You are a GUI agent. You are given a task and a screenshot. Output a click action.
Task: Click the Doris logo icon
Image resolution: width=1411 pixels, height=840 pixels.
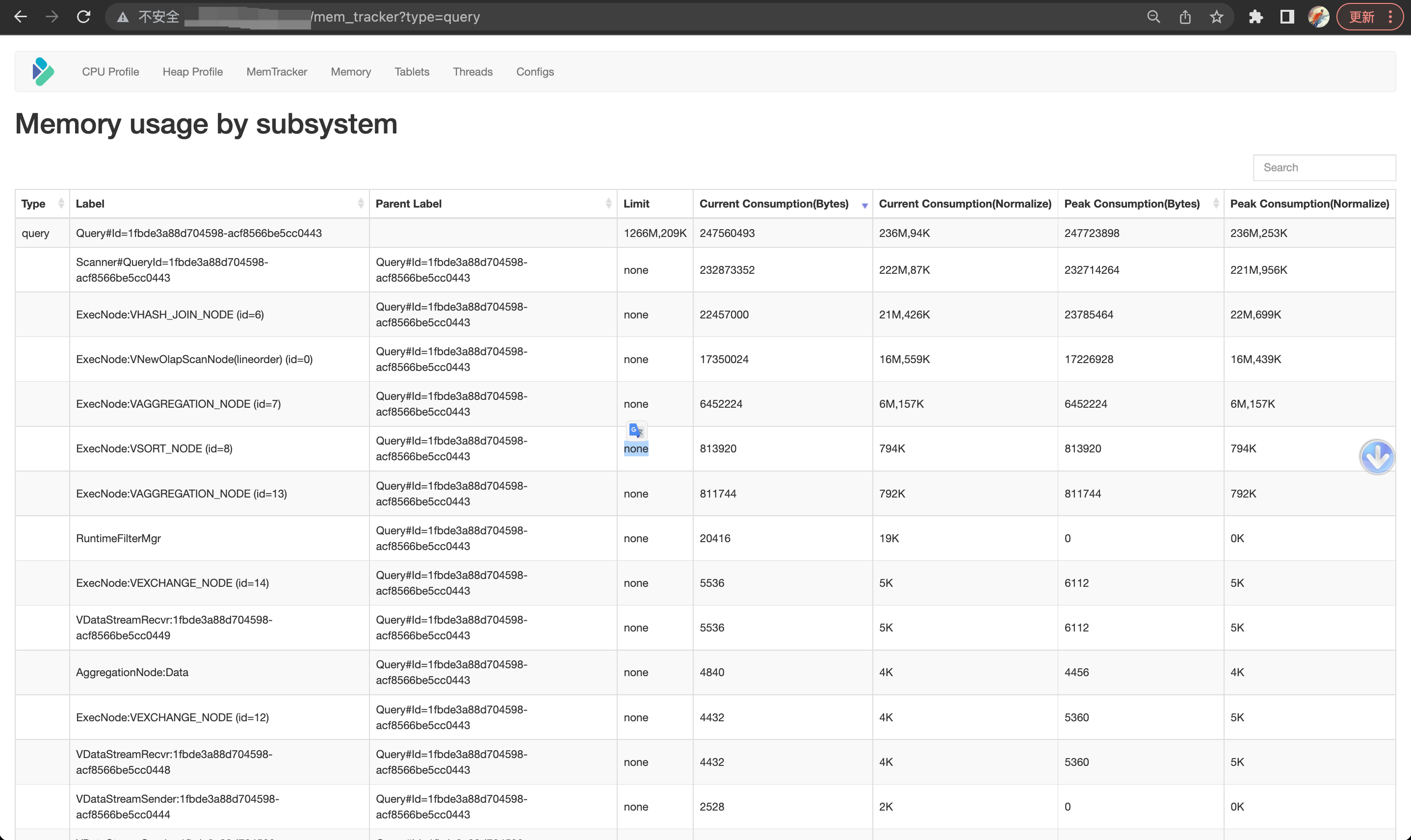pyautogui.click(x=44, y=71)
